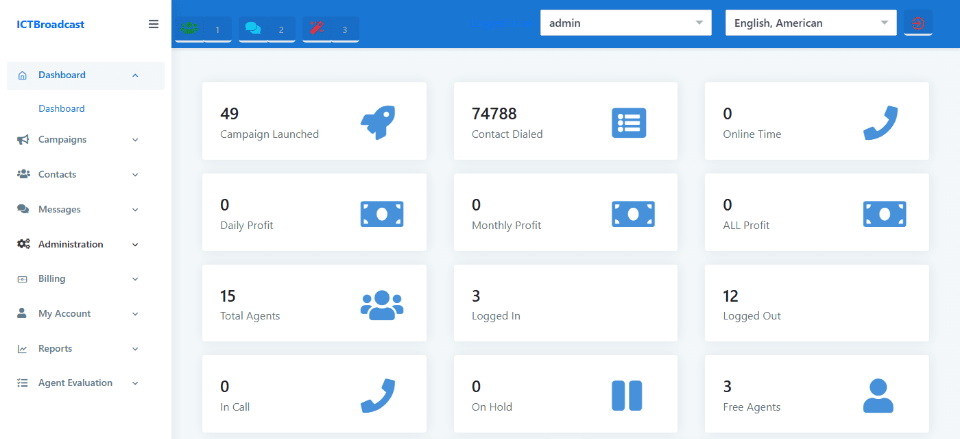Expand the Messages menu chevron

[135, 209]
